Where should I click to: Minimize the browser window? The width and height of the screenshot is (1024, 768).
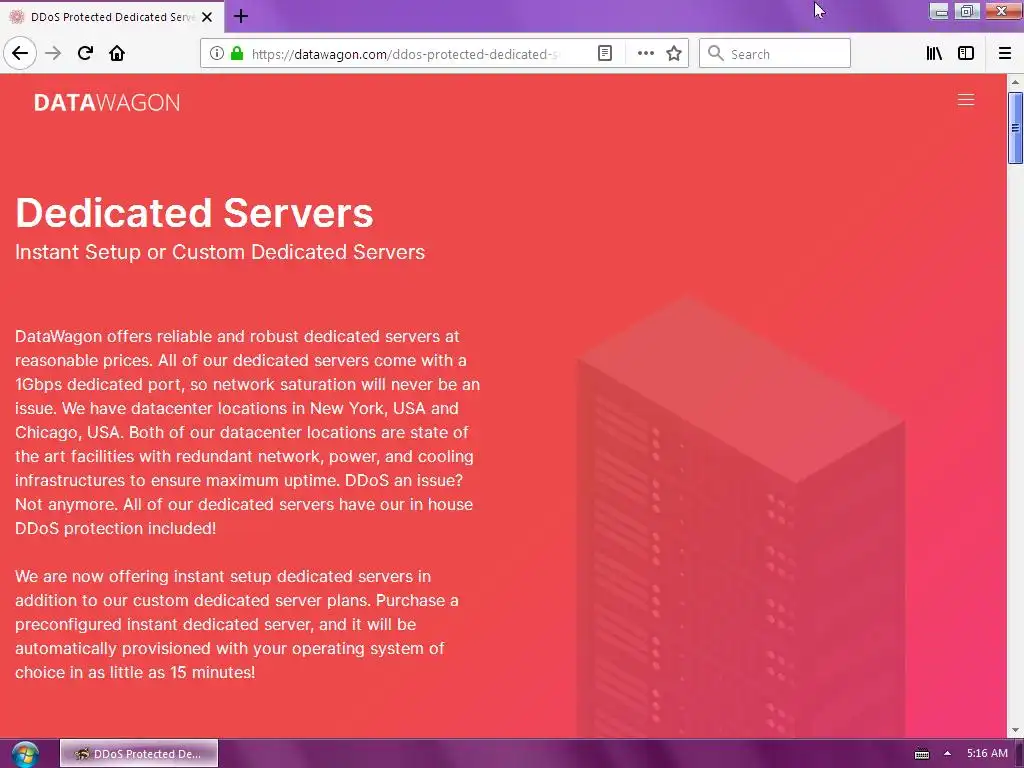939,10
